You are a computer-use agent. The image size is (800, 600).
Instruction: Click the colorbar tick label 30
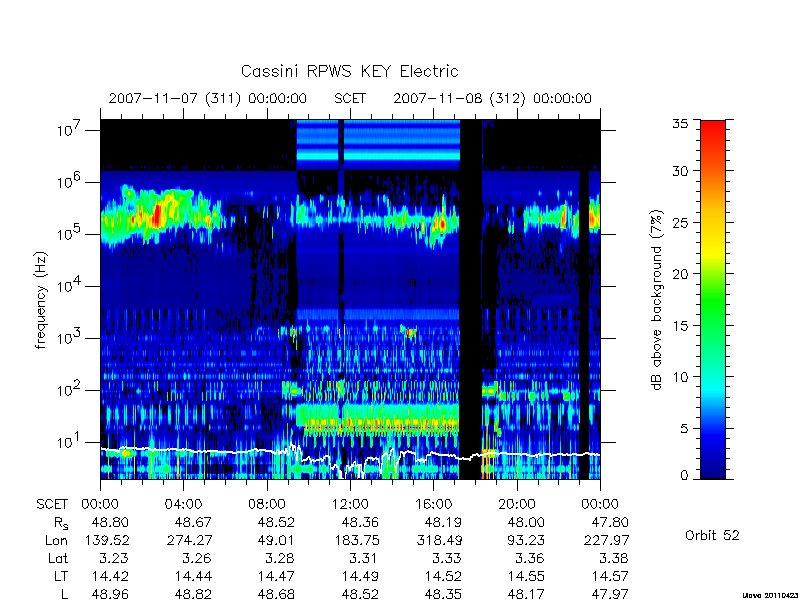680,170
